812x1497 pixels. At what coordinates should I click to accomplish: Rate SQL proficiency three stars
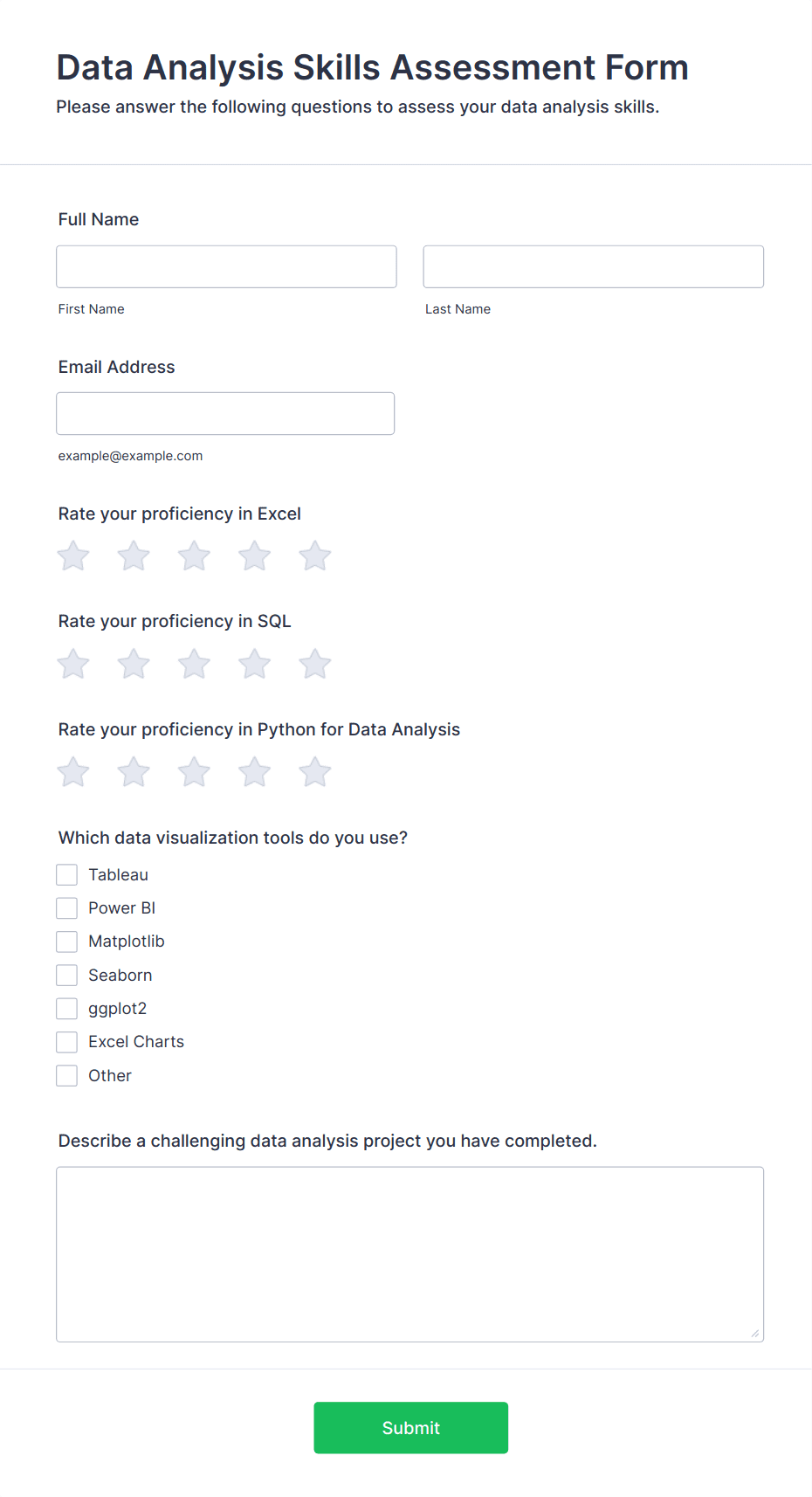[x=194, y=664]
